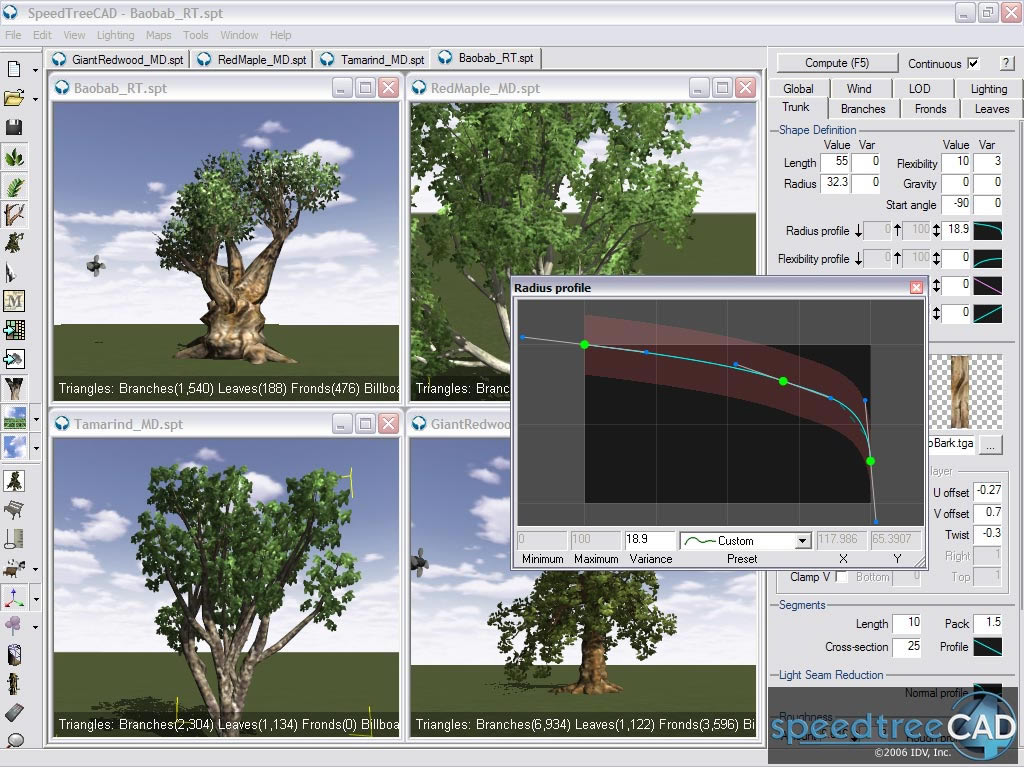1024x768 pixels.
Task: Select the GiantRedwood_MD.spt document tab
Action: click(120, 59)
